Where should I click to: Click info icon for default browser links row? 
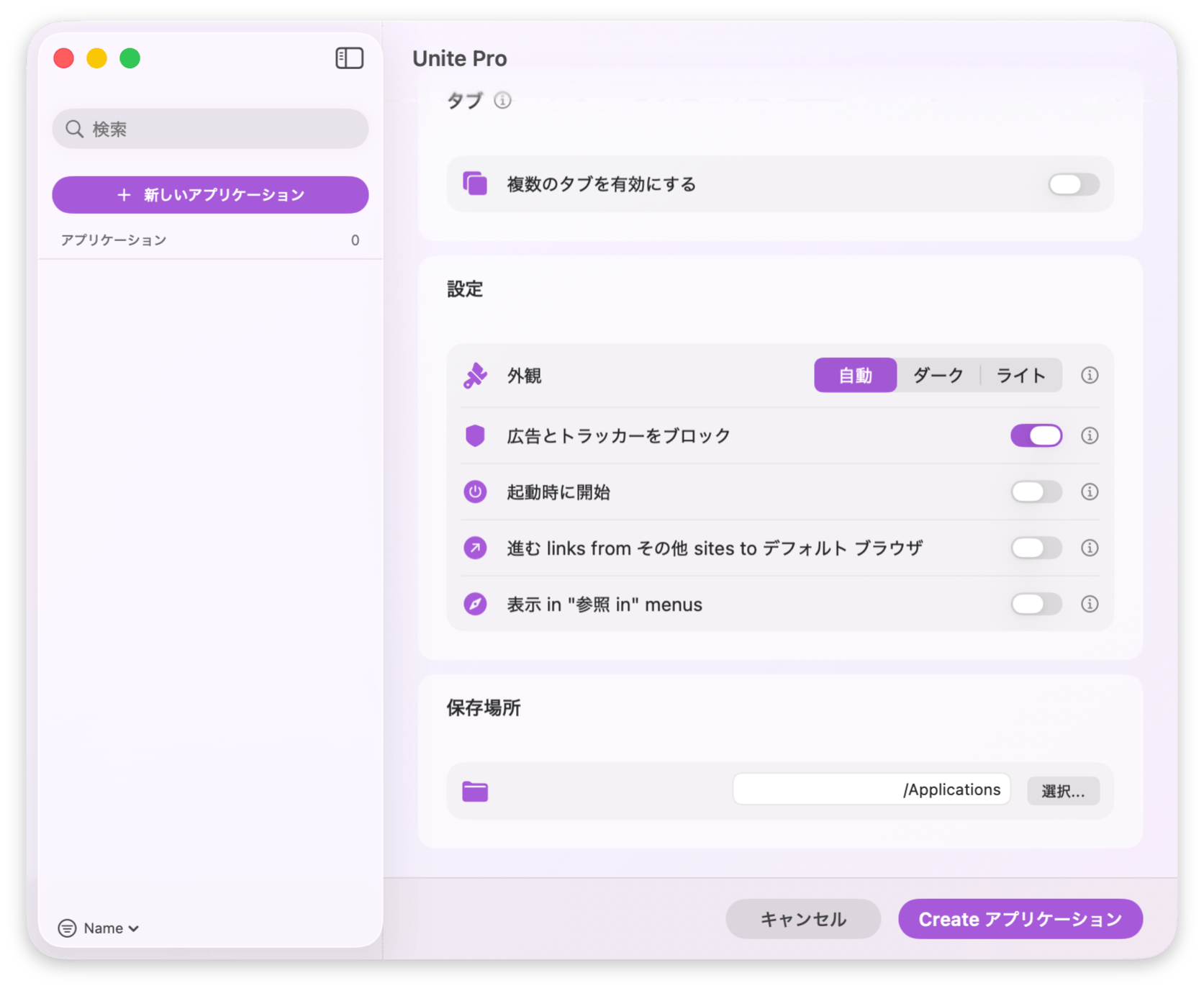point(1089,548)
